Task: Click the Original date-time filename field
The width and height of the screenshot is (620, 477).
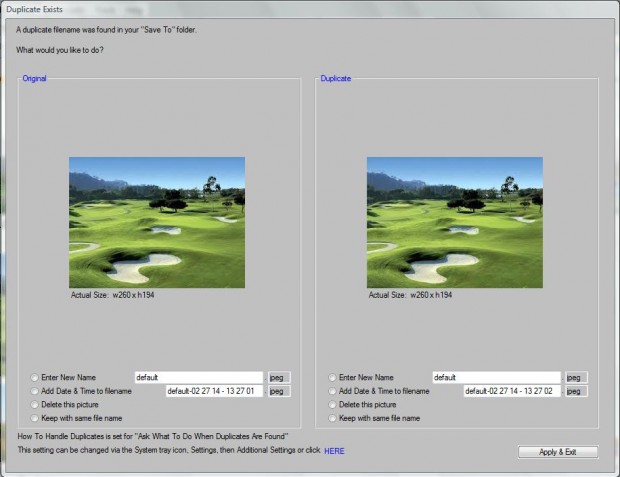Action: 214,391
